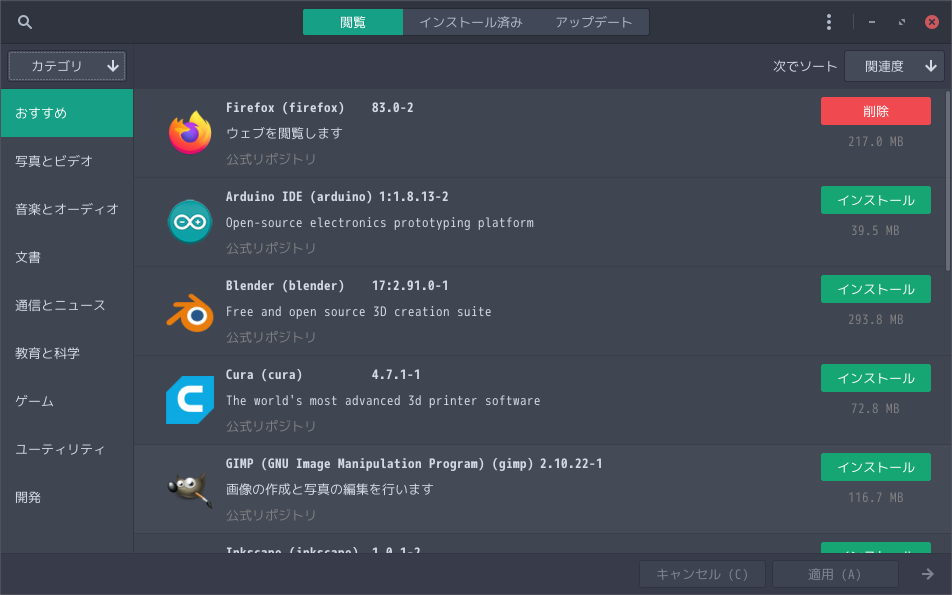
Task: Click the forward arrow at bottom right
Action: pyautogui.click(x=928, y=574)
